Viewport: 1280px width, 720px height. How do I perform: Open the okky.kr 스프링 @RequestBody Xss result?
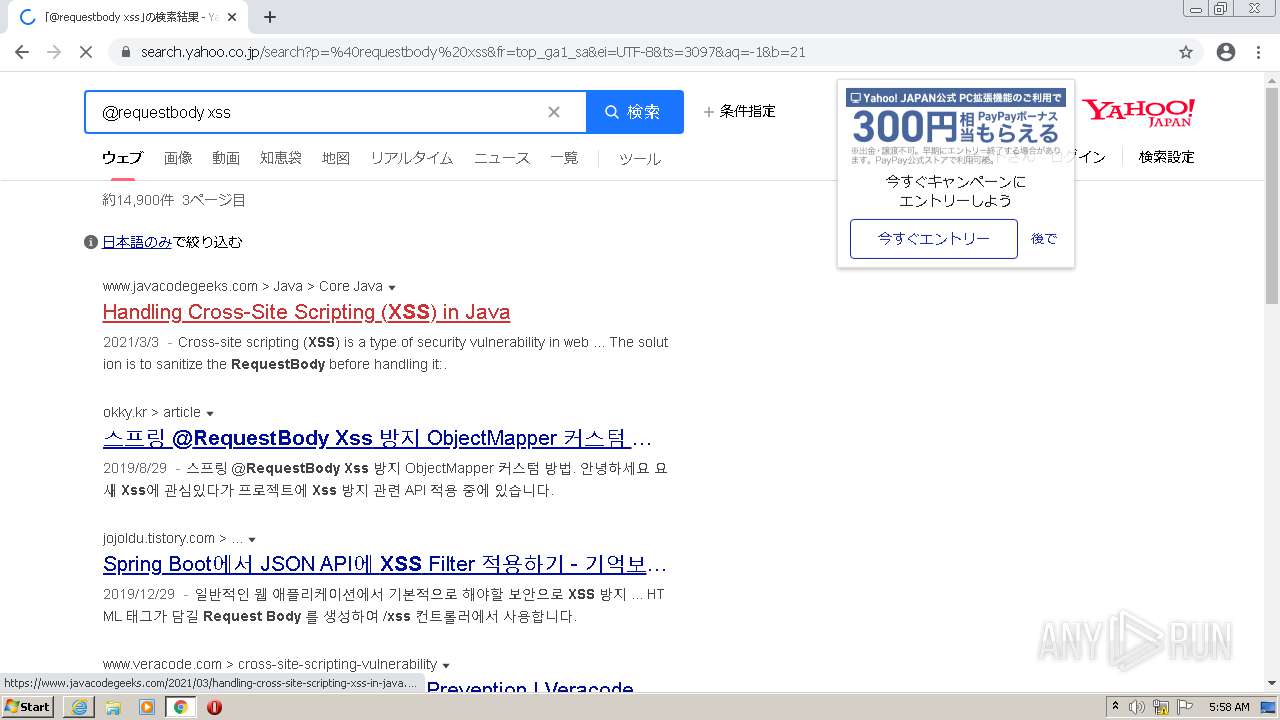[377, 438]
